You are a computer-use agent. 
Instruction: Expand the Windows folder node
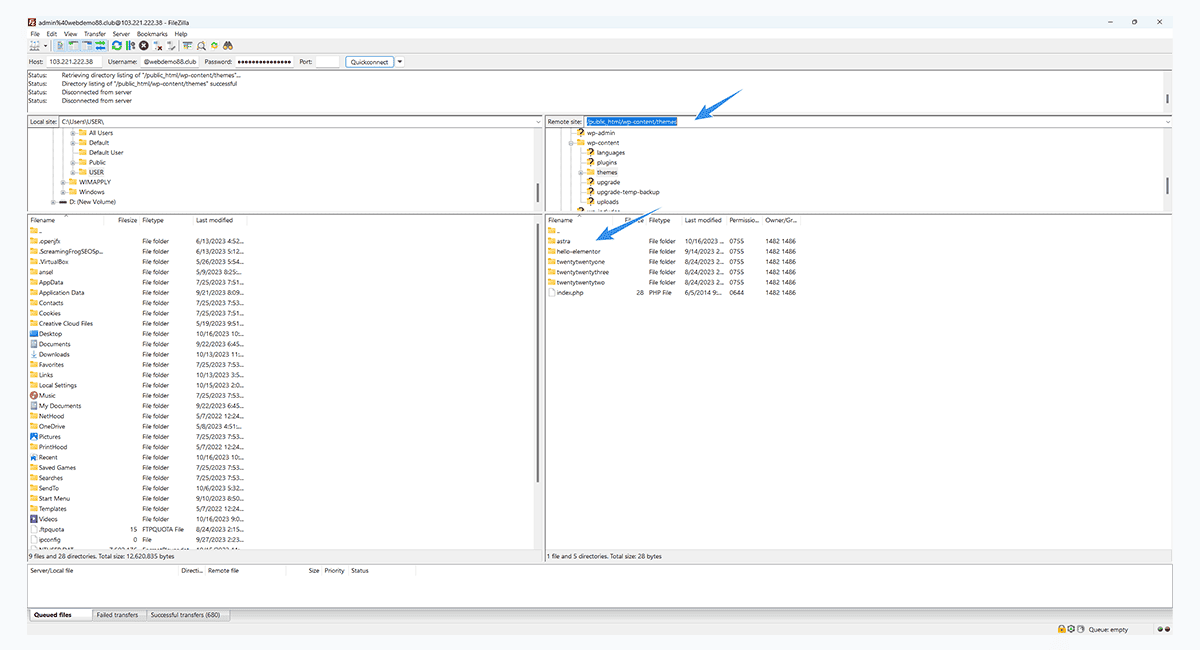(63, 192)
